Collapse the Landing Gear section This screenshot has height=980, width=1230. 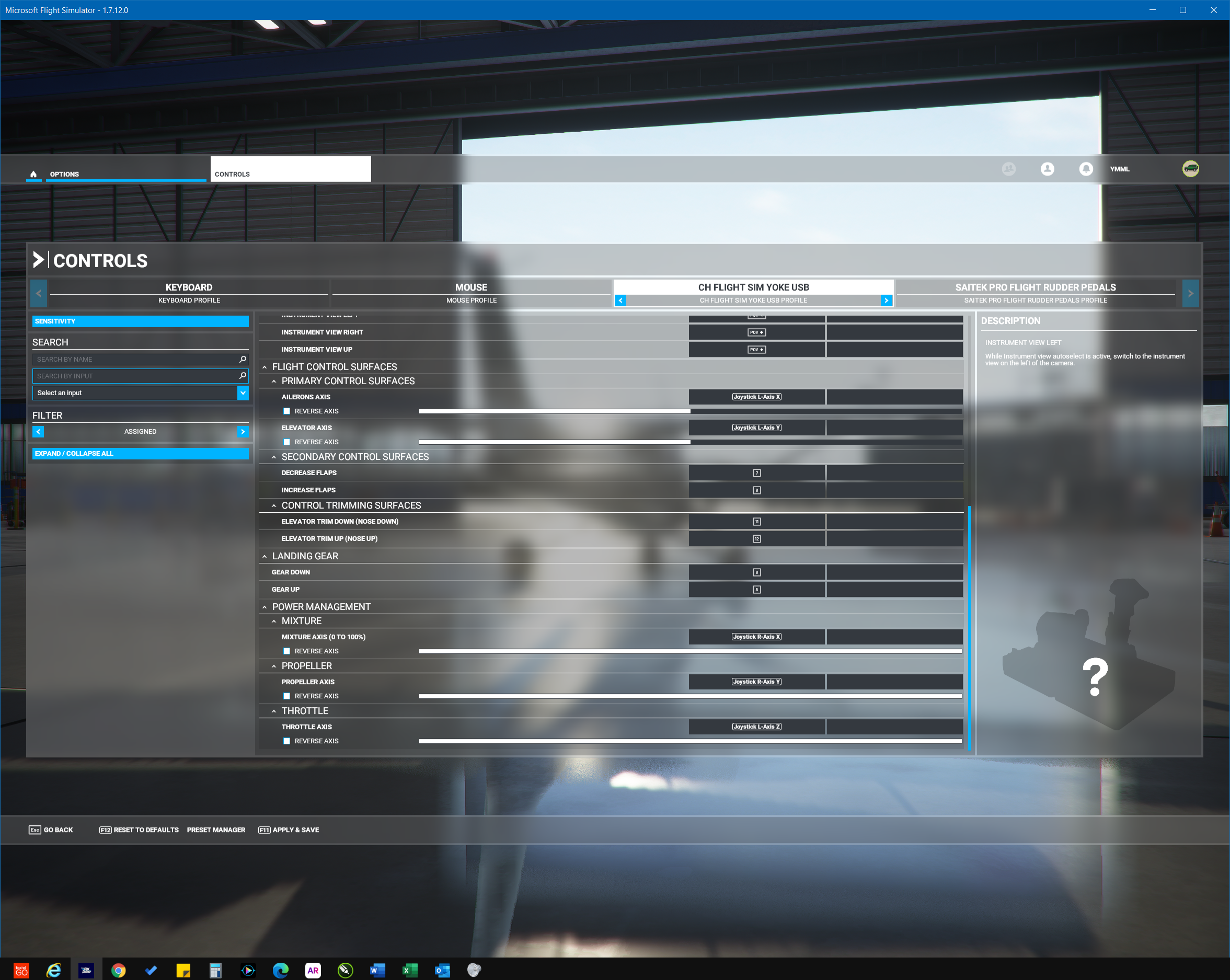point(264,556)
